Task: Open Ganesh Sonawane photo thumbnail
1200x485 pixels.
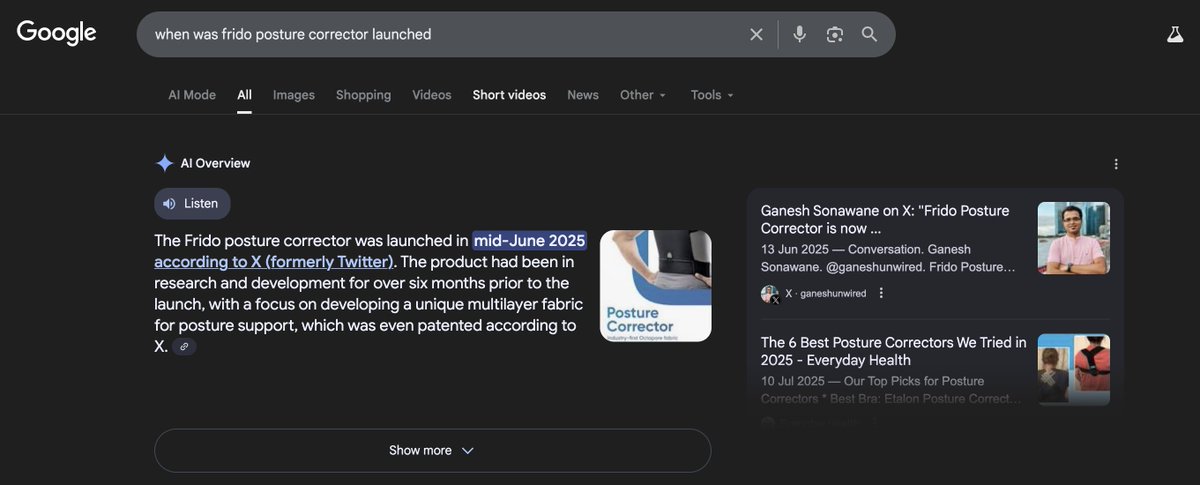Action: pos(1074,238)
